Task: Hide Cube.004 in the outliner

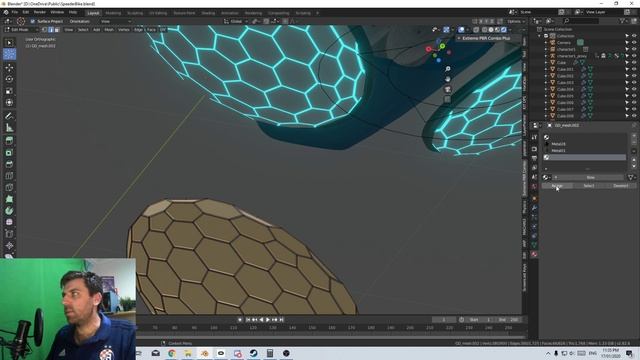Action: pos(634,89)
